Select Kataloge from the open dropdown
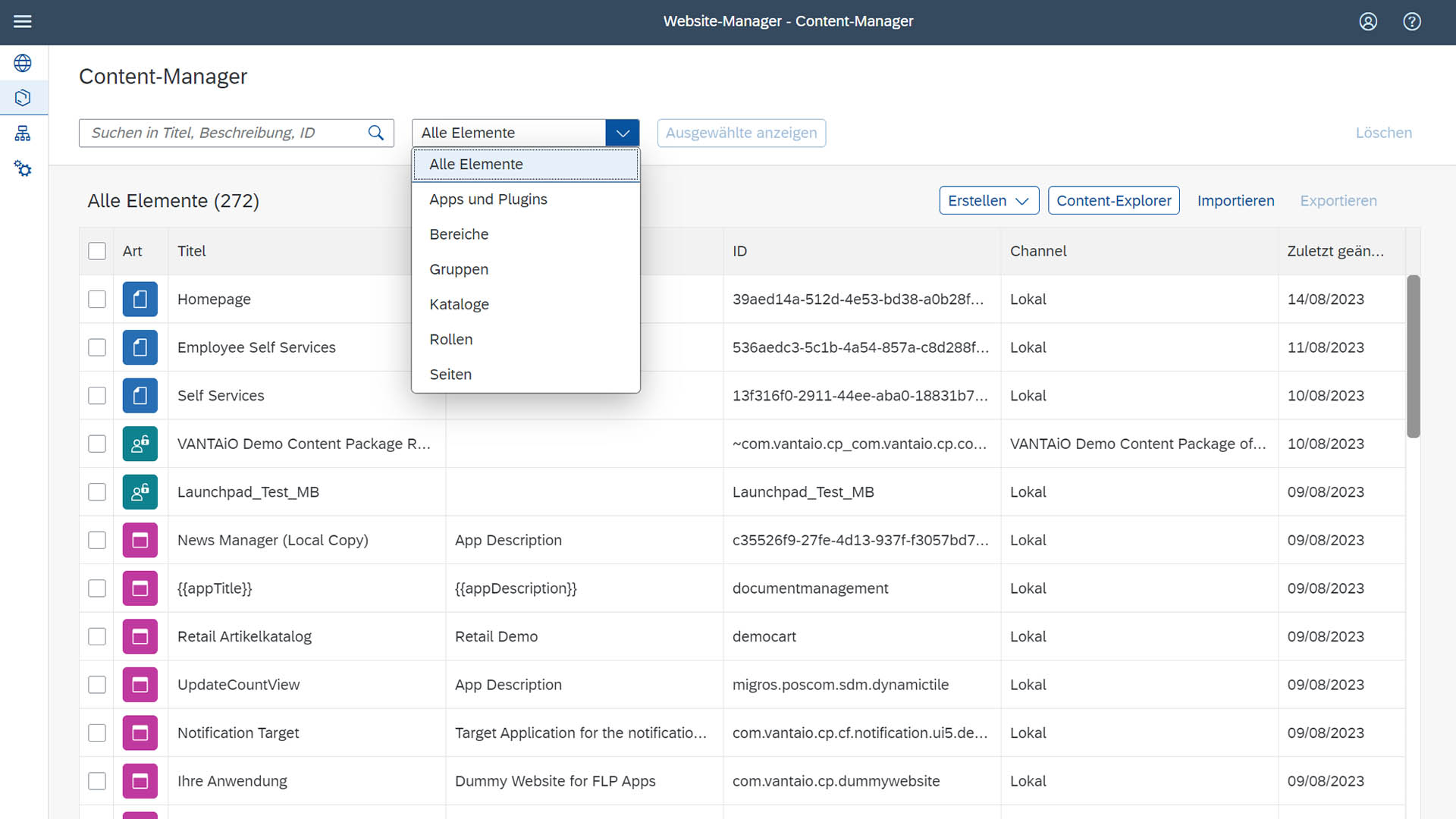 pyautogui.click(x=459, y=303)
